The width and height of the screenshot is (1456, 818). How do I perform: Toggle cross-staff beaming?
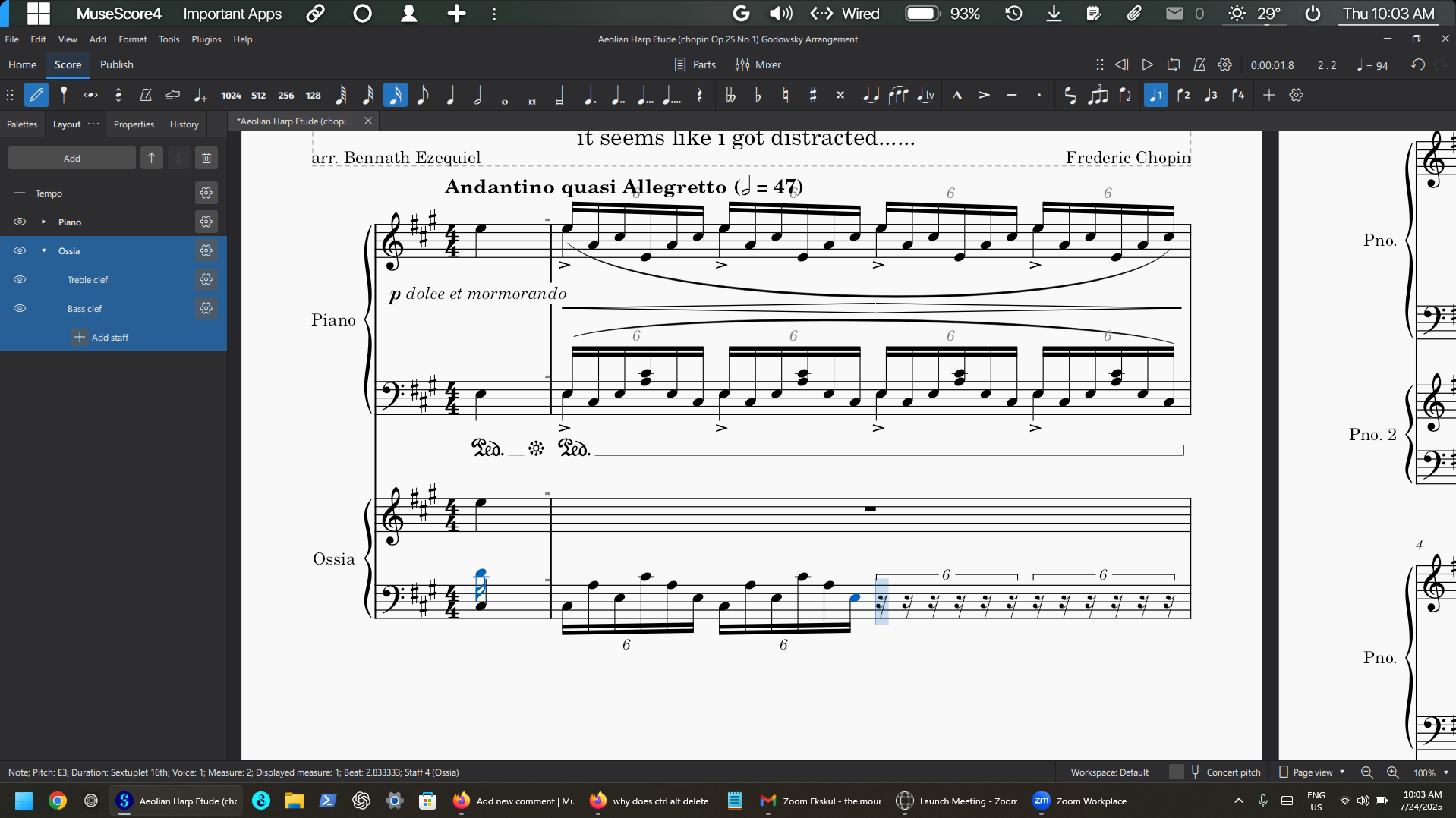tap(1070, 96)
